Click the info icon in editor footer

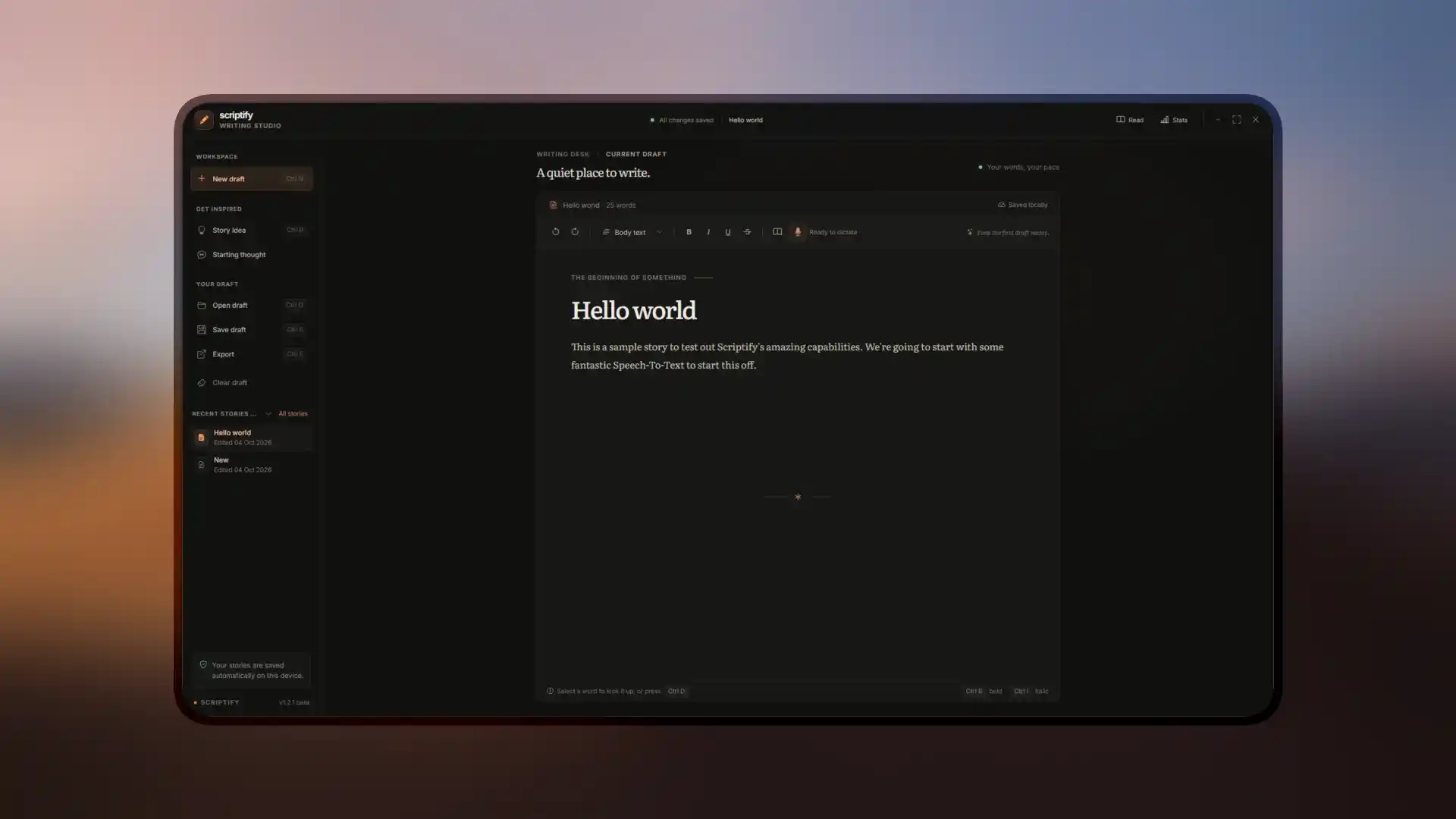click(550, 691)
